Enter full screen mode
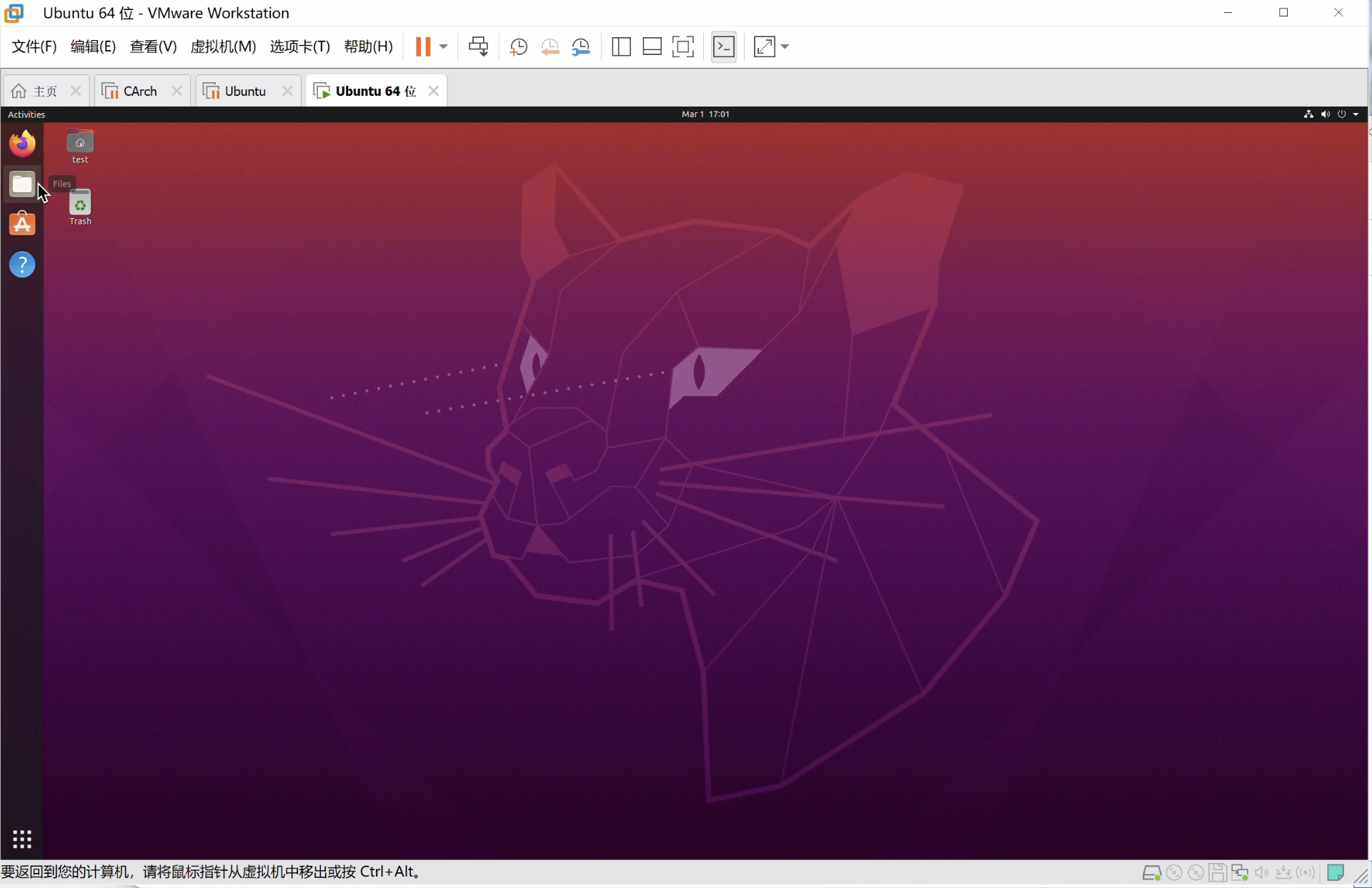 tap(683, 47)
